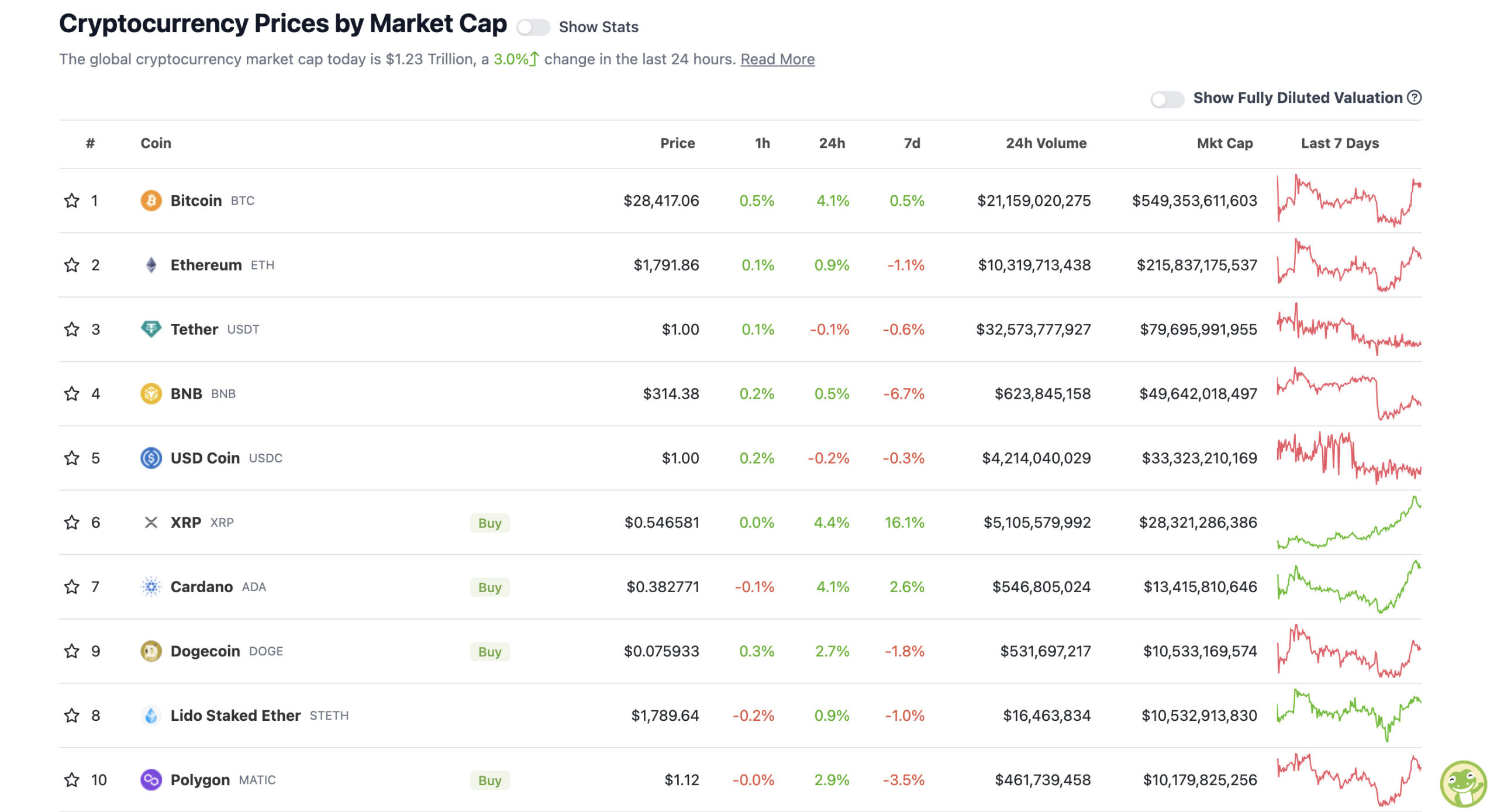Click the Read More link
Screen dimensions: 1497x812
click(x=777, y=59)
